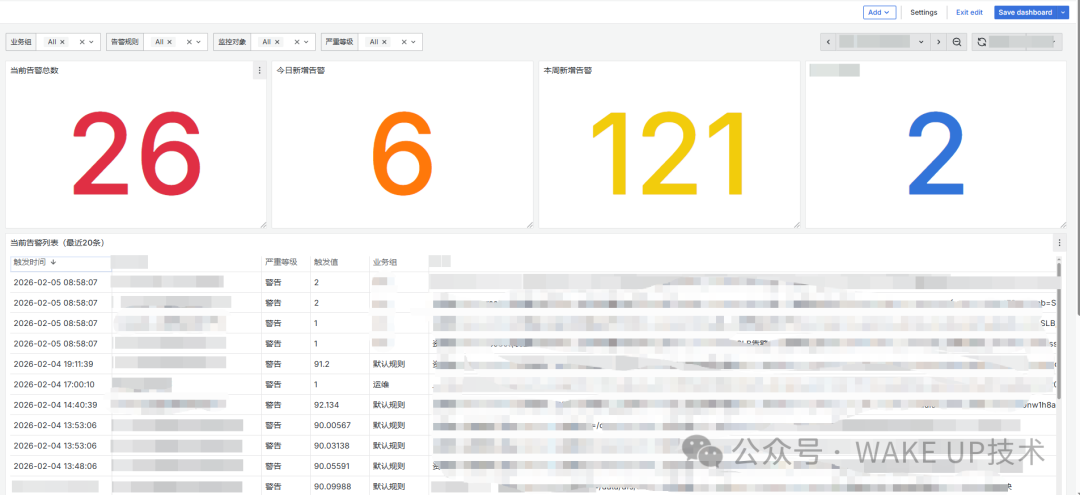The height and width of the screenshot is (495, 1080).
Task: Click the red 26 stat value
Action: [136, 153]
